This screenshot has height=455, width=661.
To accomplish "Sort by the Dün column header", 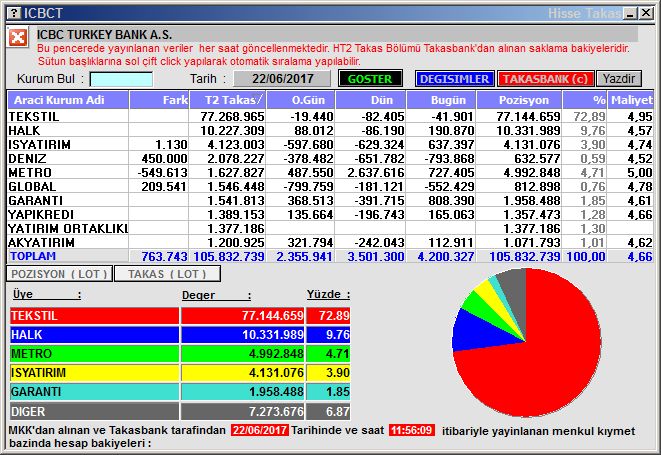I will [x=371, y=100].
